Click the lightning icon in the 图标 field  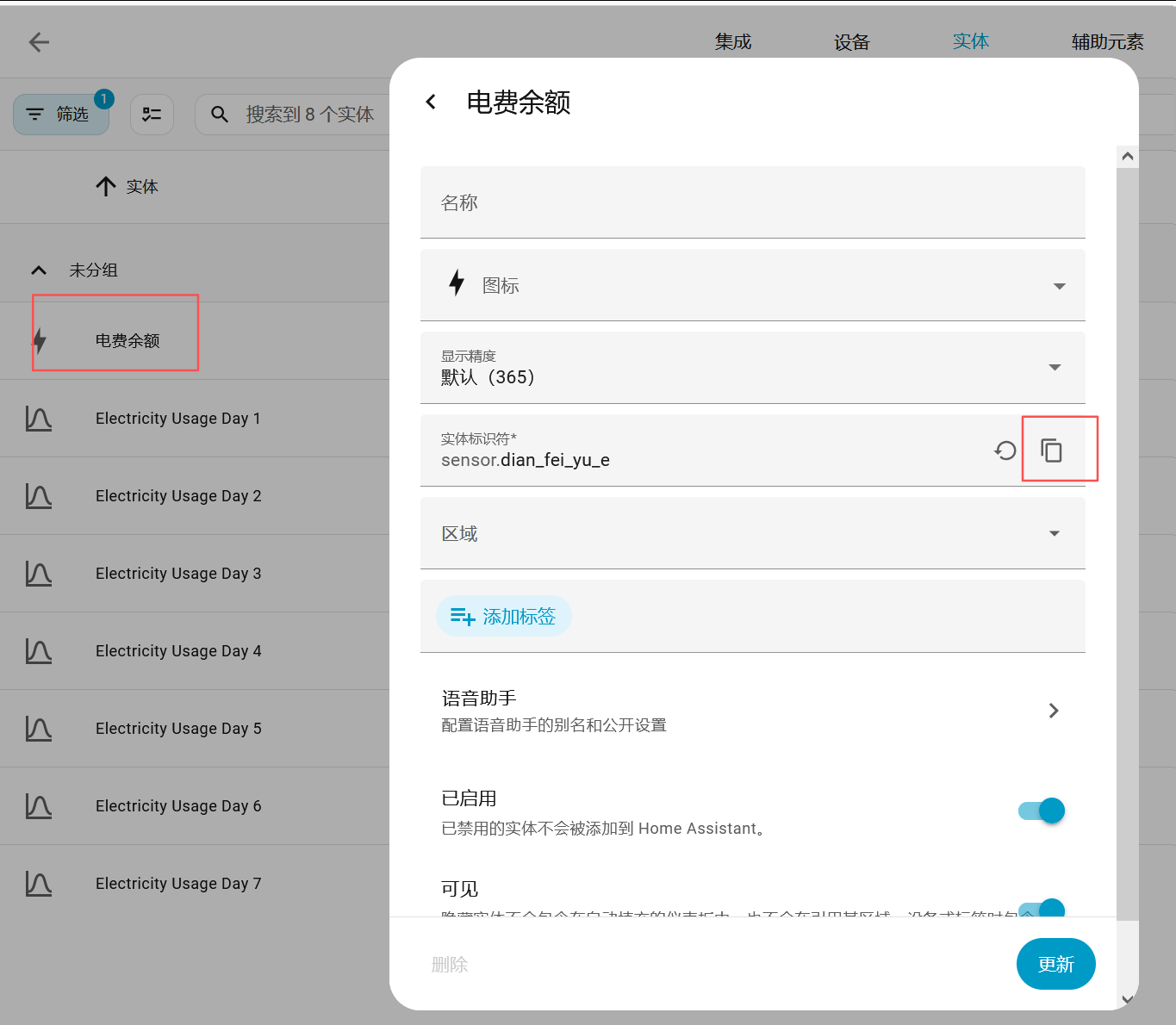(x=457, y=284)
